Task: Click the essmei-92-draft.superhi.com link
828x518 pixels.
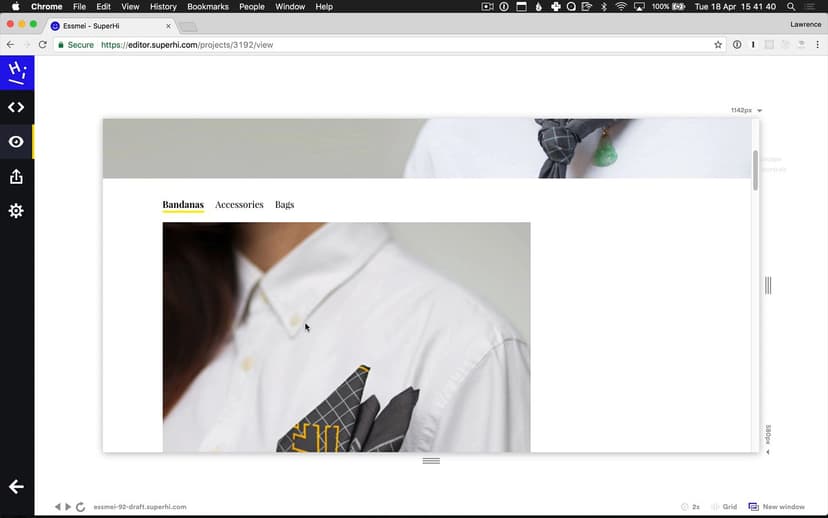Action: click(140, 507)
